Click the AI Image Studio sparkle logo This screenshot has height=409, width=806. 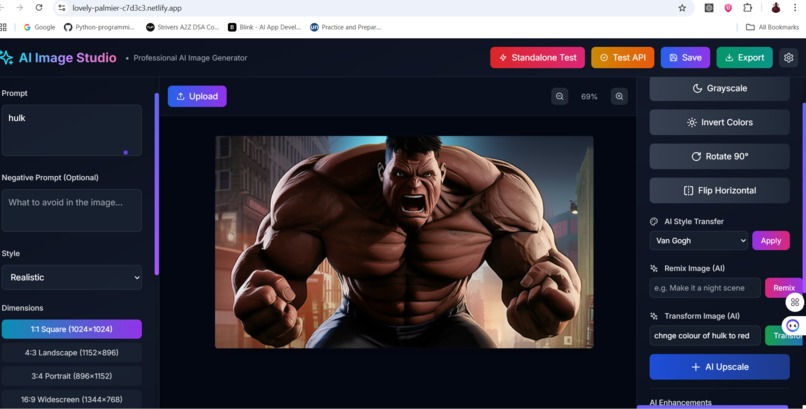coord(6,58)
